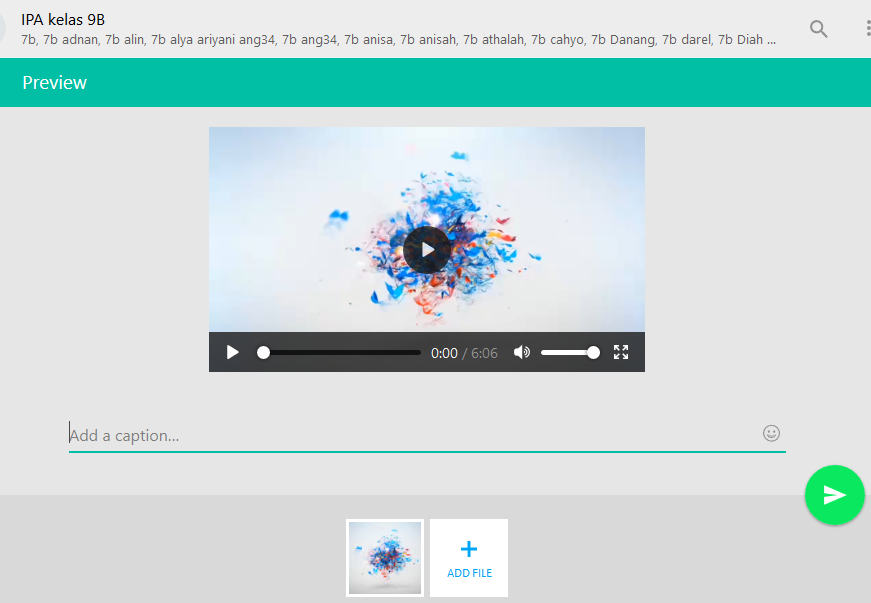Play video using center overlay button
The image size is (871, 603).
427,250
